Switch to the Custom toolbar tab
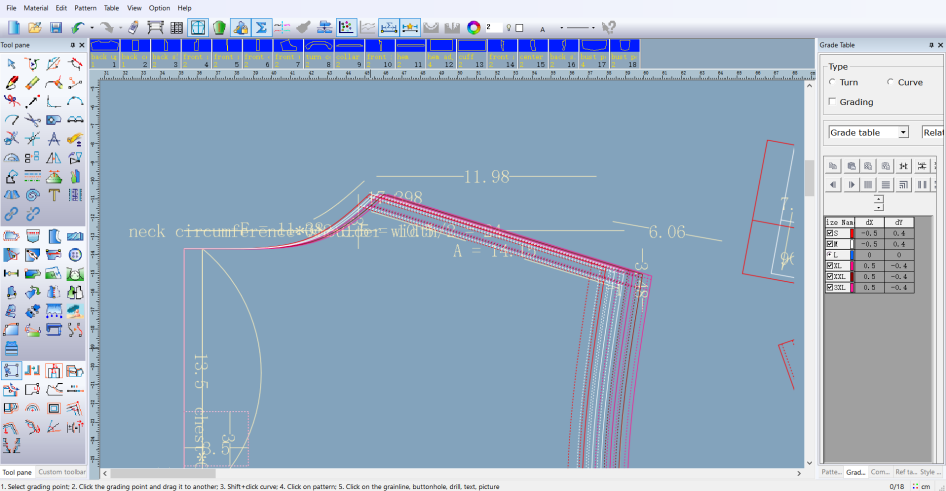This screenshot has height=491, width=946. 61,472
